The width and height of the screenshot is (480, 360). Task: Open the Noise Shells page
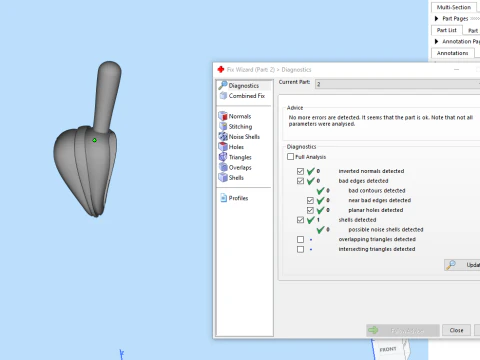239,137
